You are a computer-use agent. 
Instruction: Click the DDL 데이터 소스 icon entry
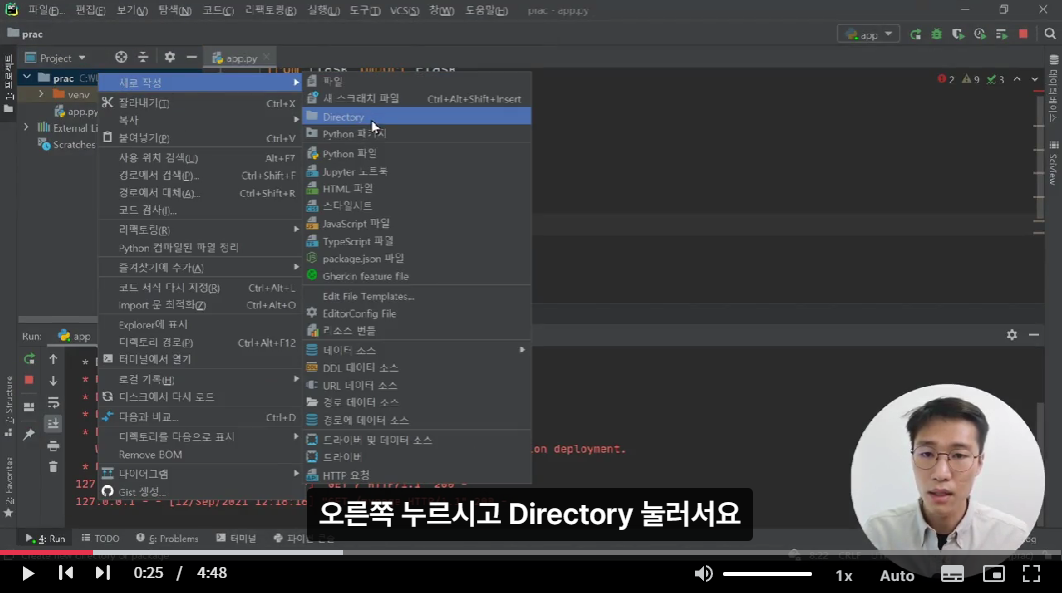tap(312, 368)
